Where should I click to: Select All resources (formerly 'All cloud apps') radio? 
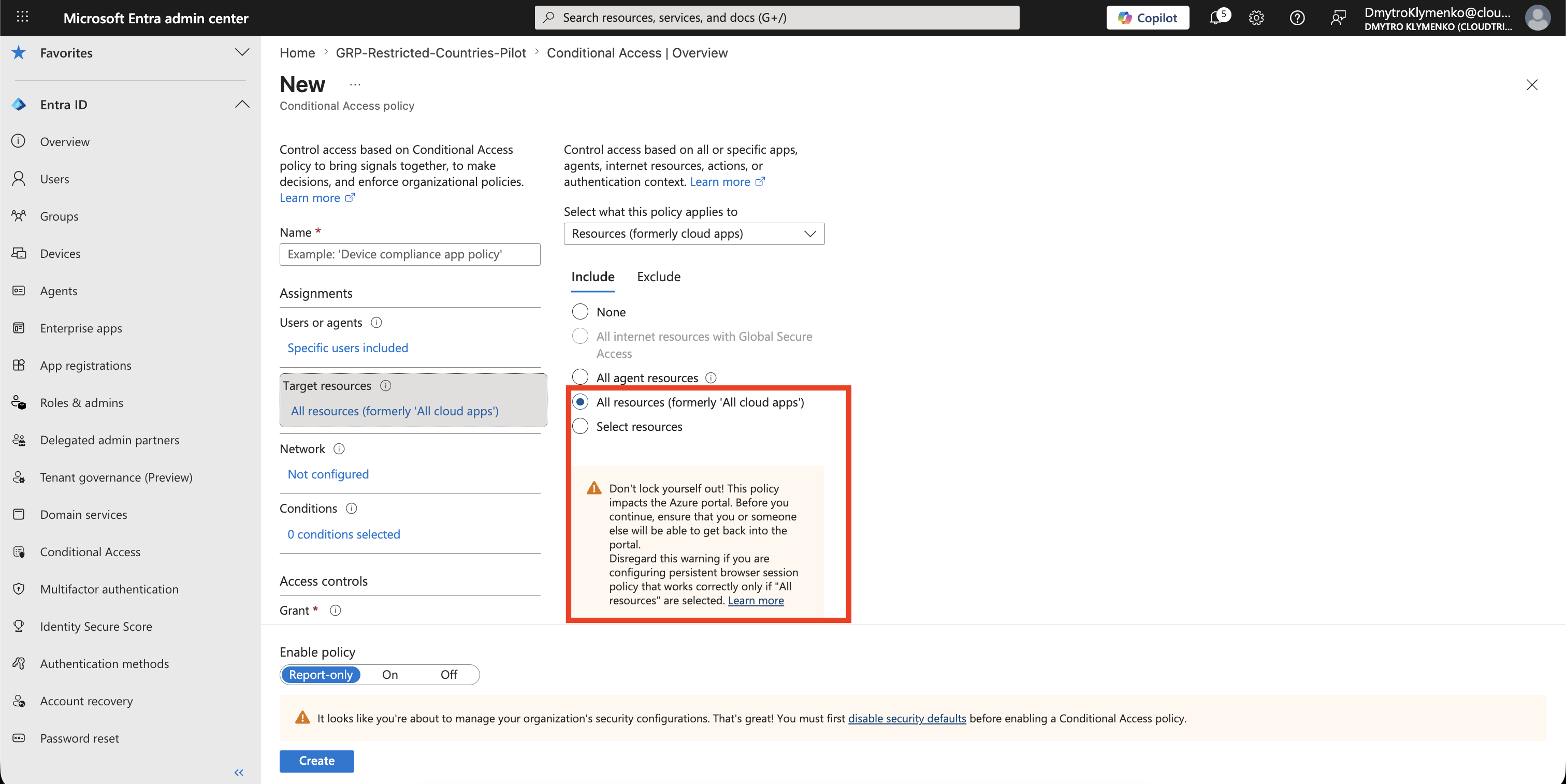pyautogui.click(x=580, y=402)
